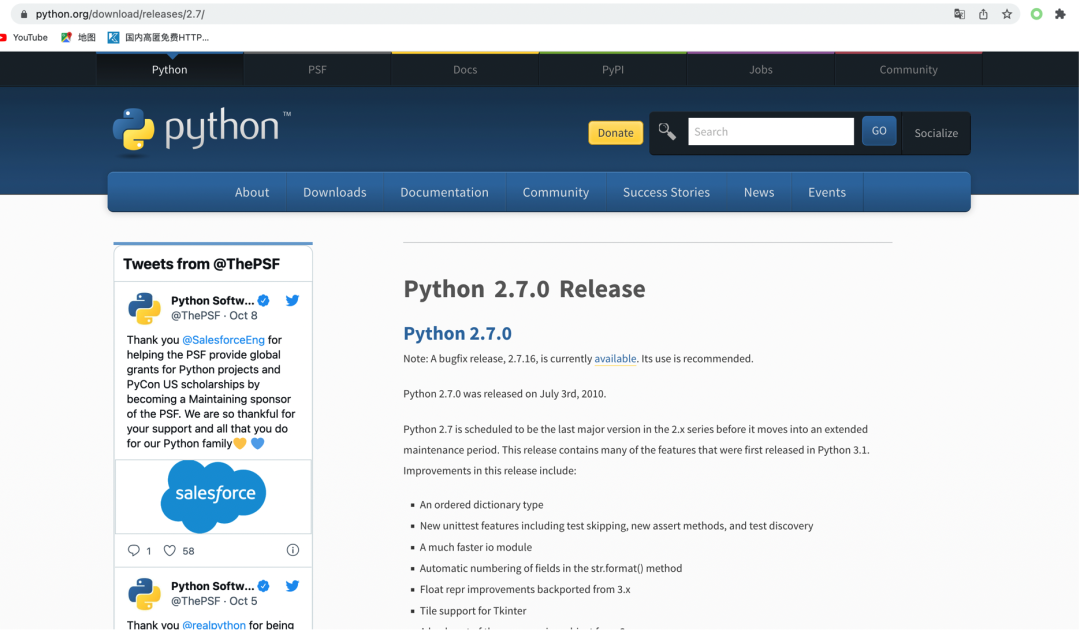Open the 地图 maps bookmark
This screenshot has height=638, width=1080.
(x=78, y=37)
